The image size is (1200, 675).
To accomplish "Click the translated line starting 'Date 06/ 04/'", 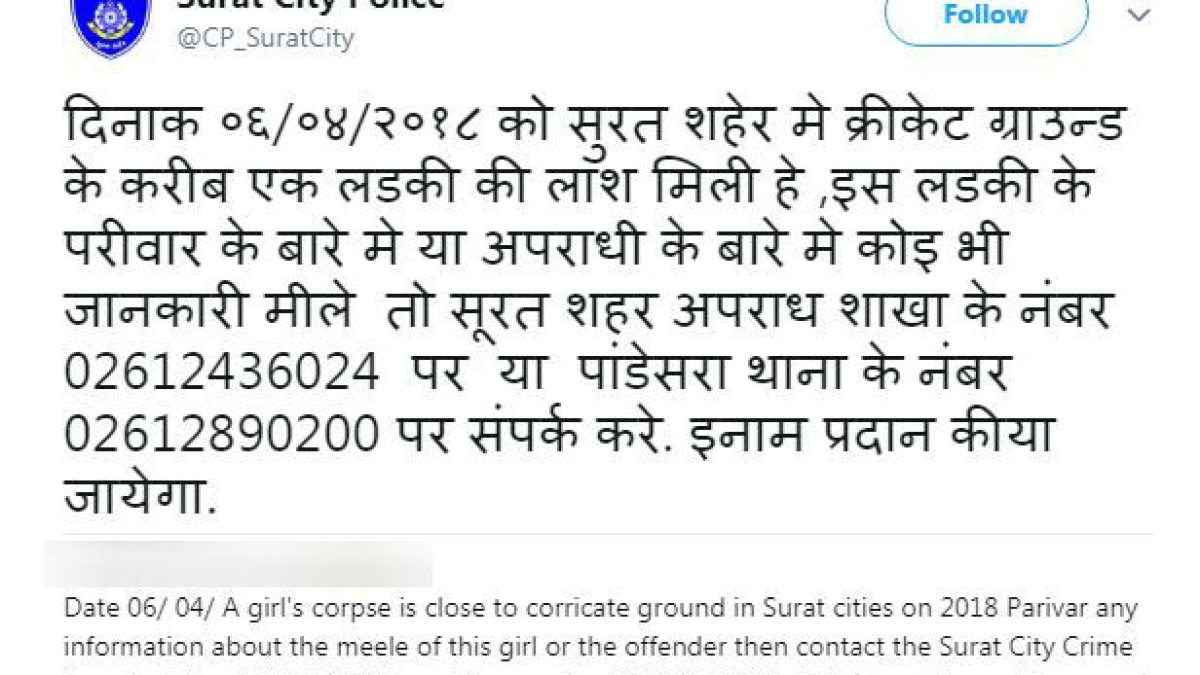I will coord(601,609).
